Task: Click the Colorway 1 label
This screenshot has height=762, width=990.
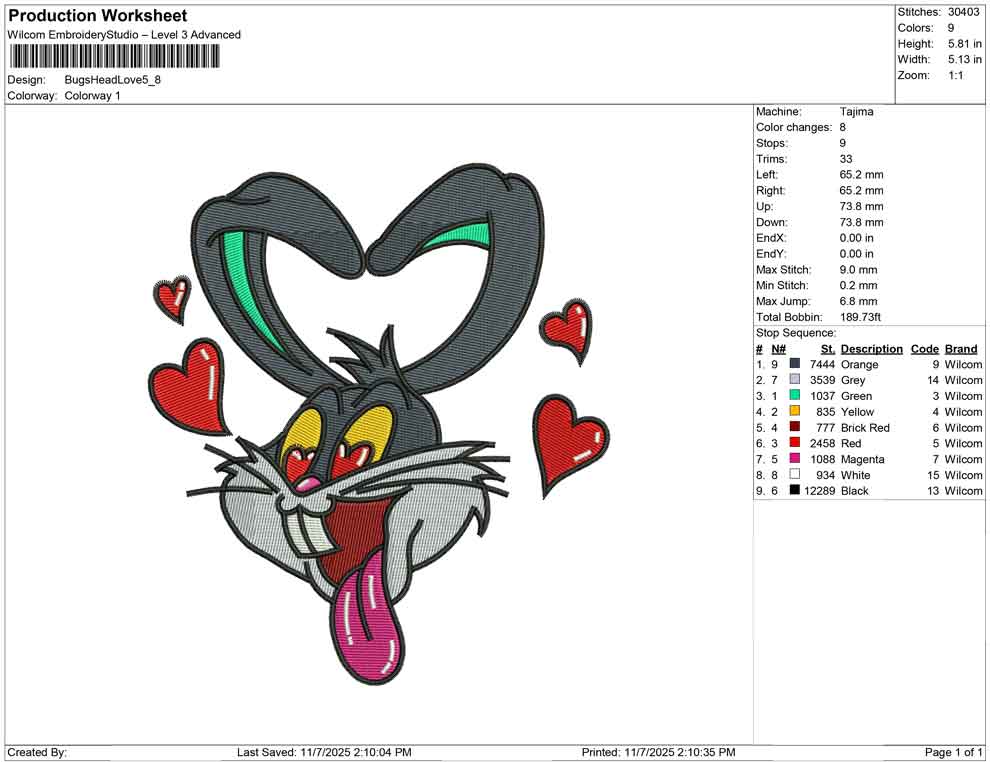Action: (92, 96)
